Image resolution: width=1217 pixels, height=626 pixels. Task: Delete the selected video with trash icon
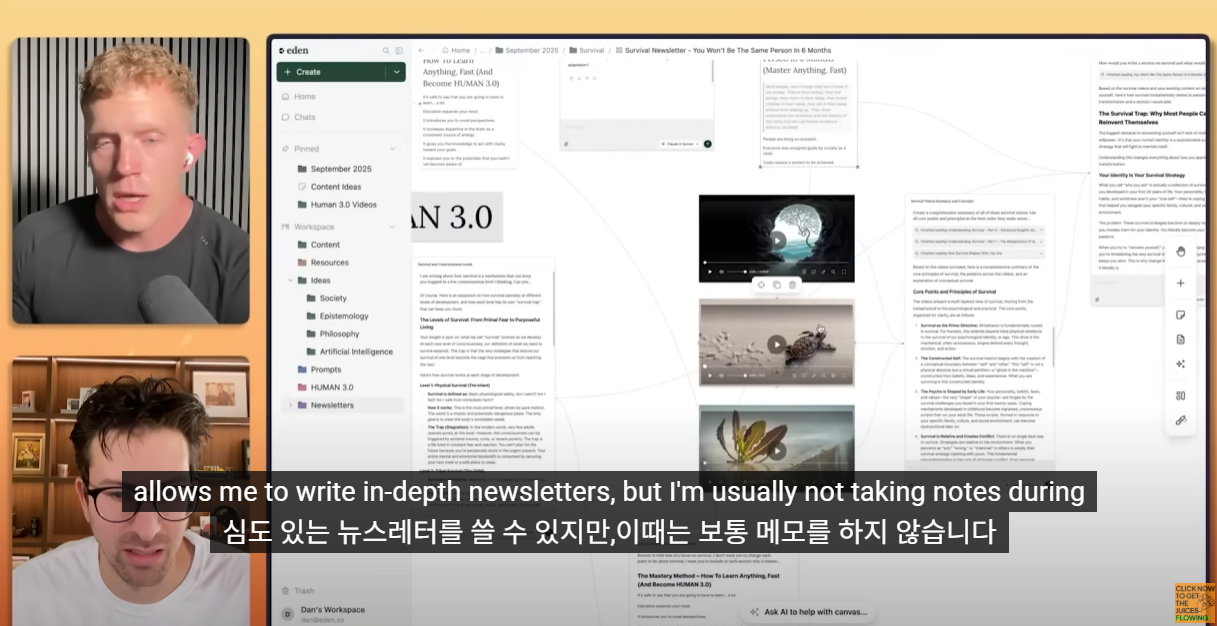pyautogui.click(x=792, y=285)
